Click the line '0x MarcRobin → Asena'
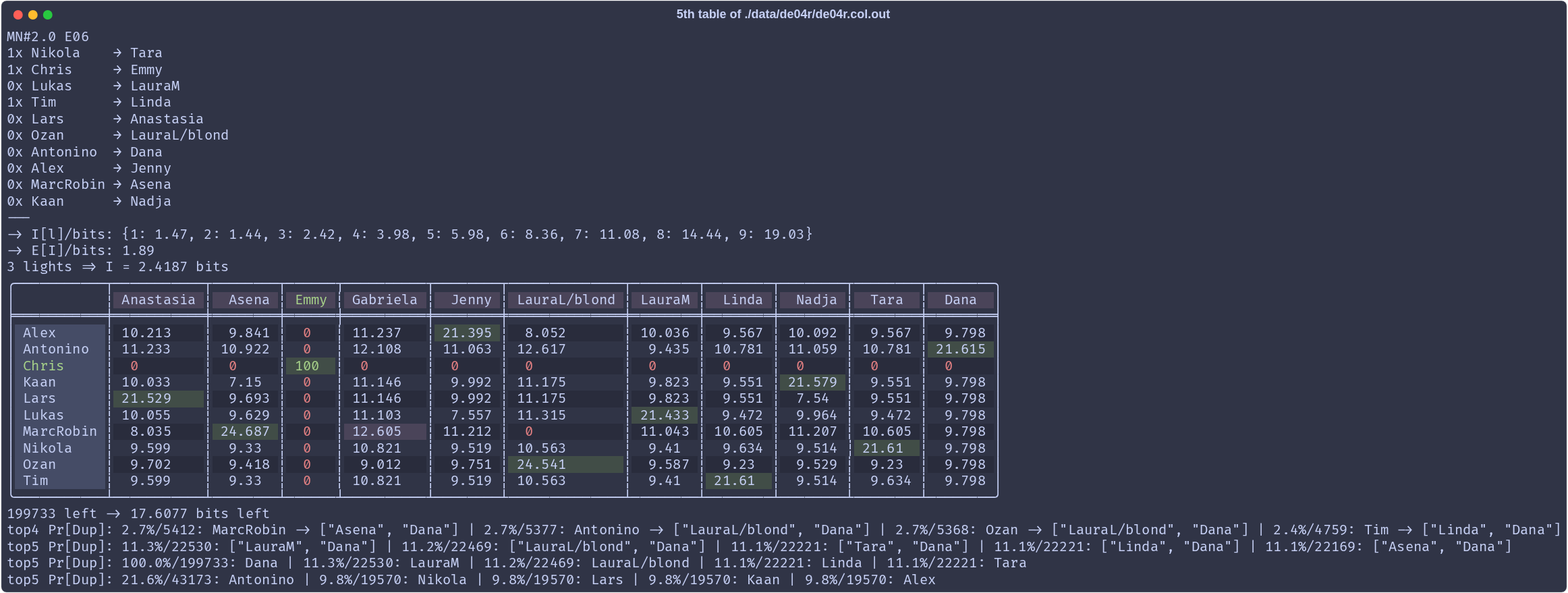1568x593 pixels. click(x=89, y=184)
